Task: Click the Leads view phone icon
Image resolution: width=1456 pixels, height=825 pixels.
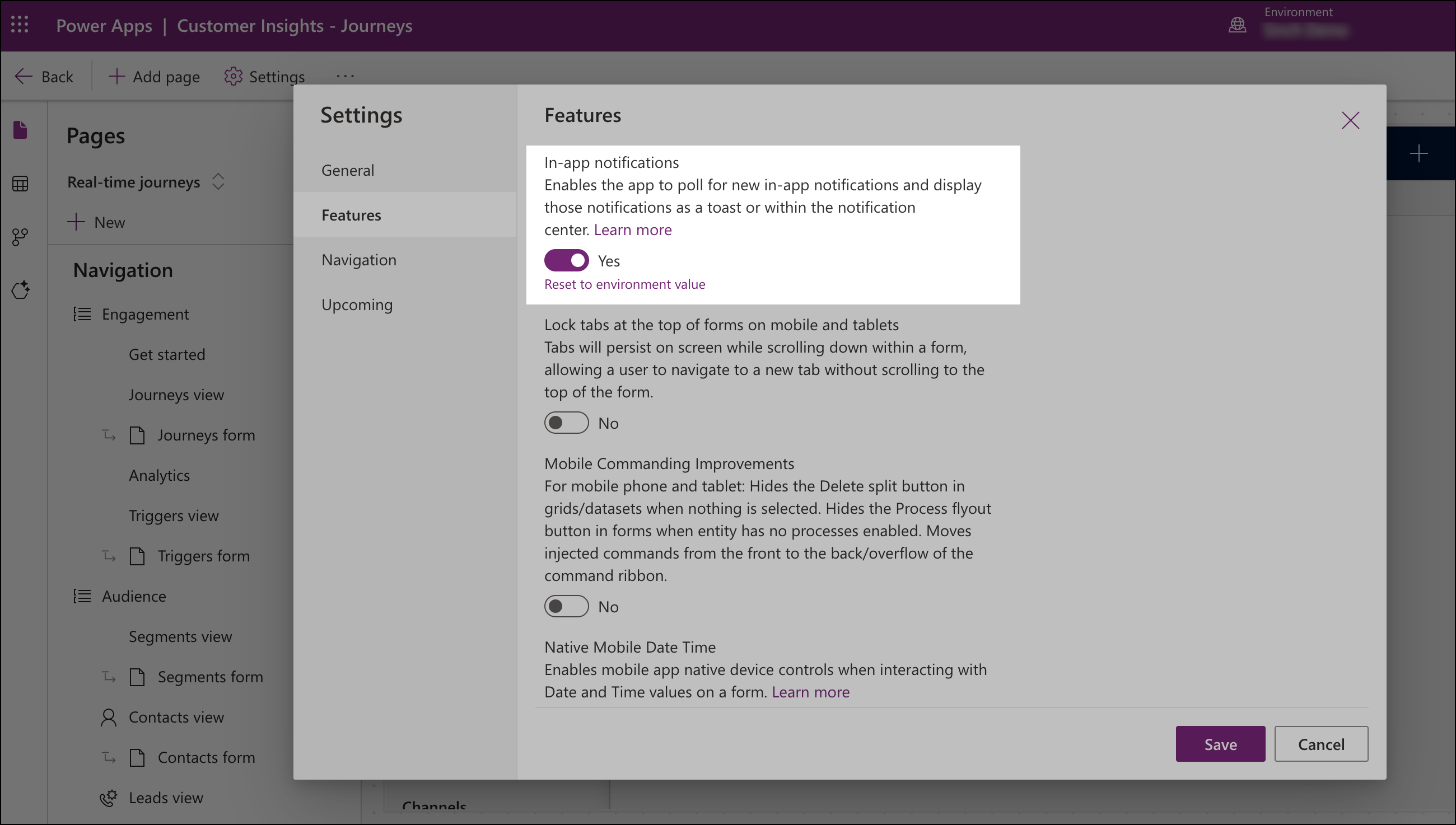Action: (108, 798)
